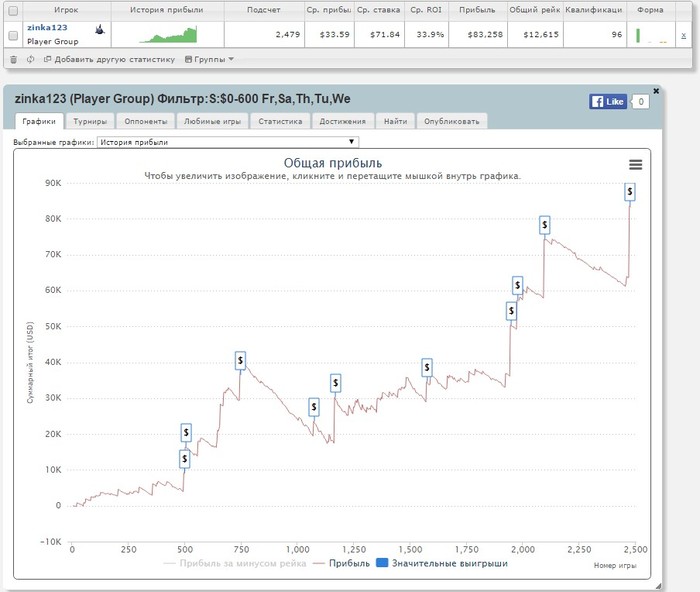Remove row via the x link
The height and width of the screenshot is (592, 700).
coord(683,35)
